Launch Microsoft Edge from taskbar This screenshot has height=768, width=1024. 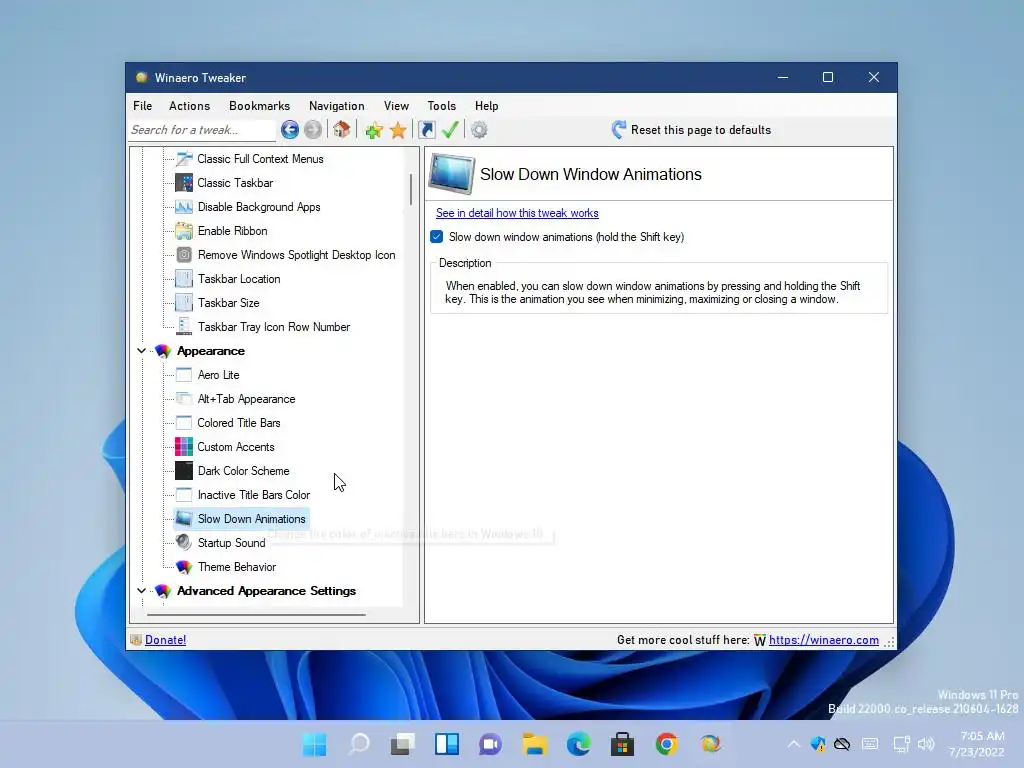tap(578, 744)
